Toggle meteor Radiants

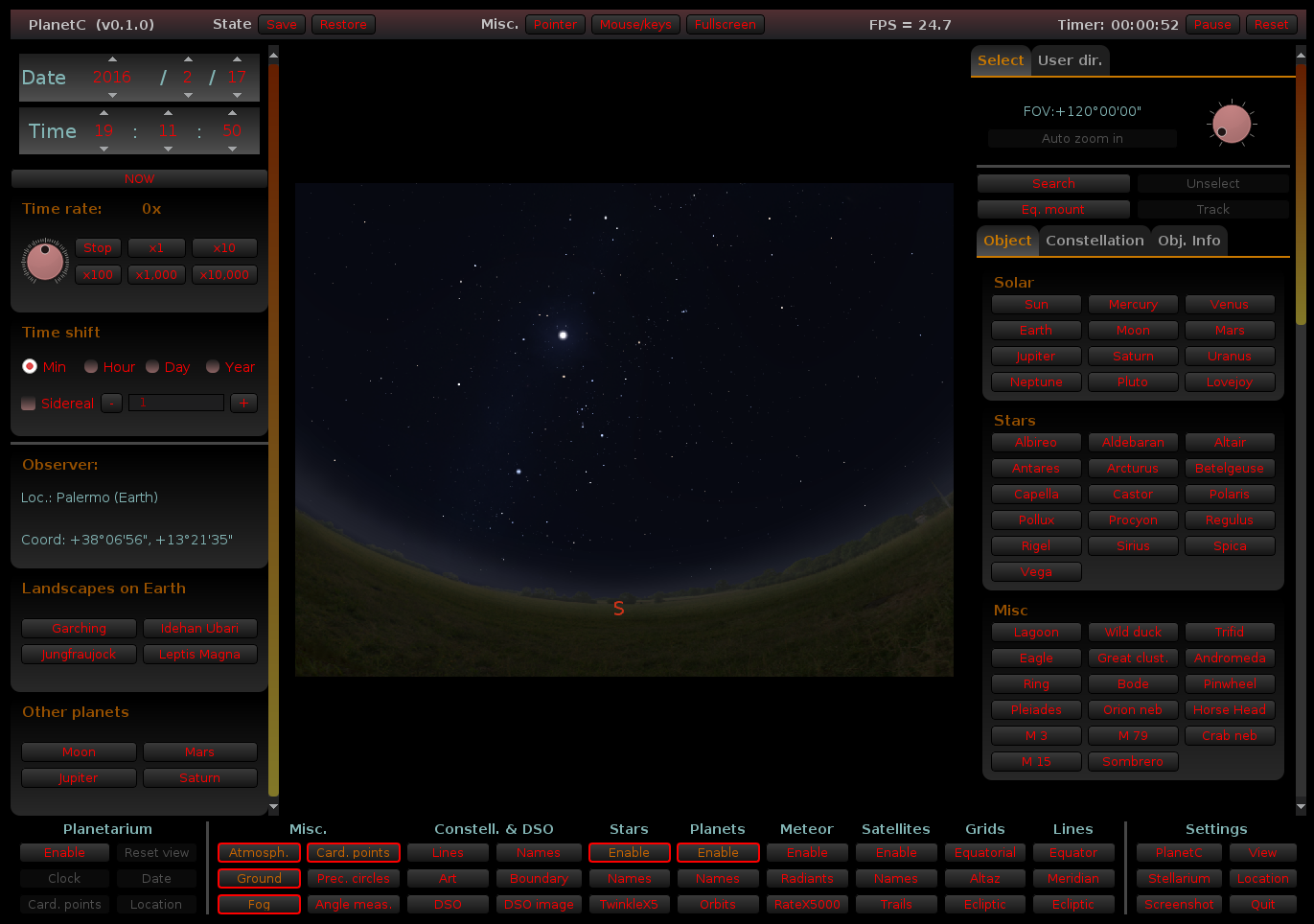point(807,879)
